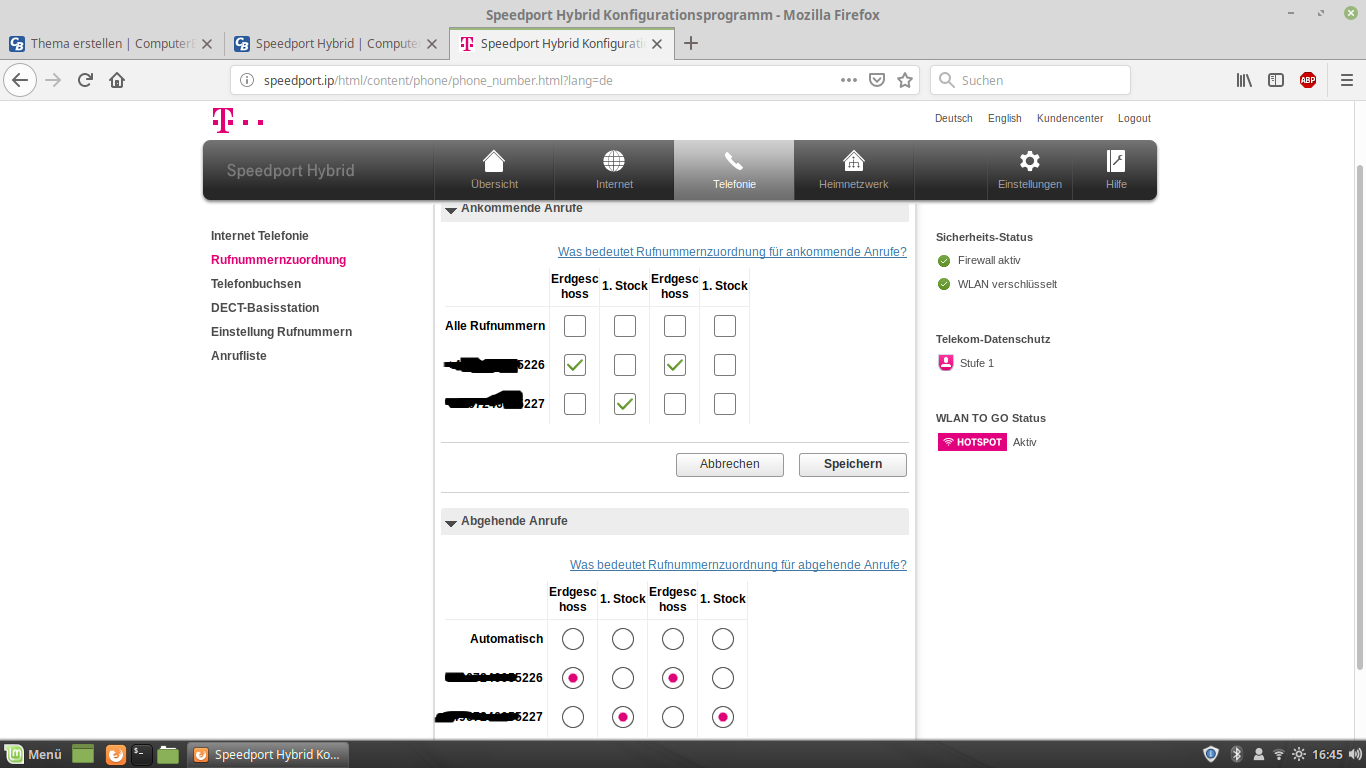This screenshot has width=1366, height=768.
Task: Open the Adblock Plus ABP extension icon
Action: (x=1308, y=80)
